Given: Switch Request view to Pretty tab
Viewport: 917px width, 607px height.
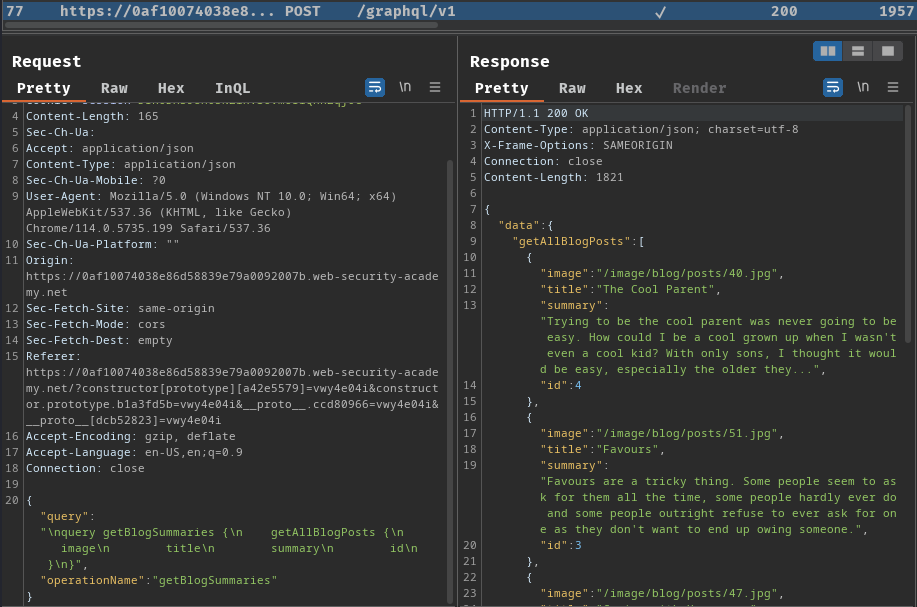Looking at the screenshot, I should click(43, 88).
